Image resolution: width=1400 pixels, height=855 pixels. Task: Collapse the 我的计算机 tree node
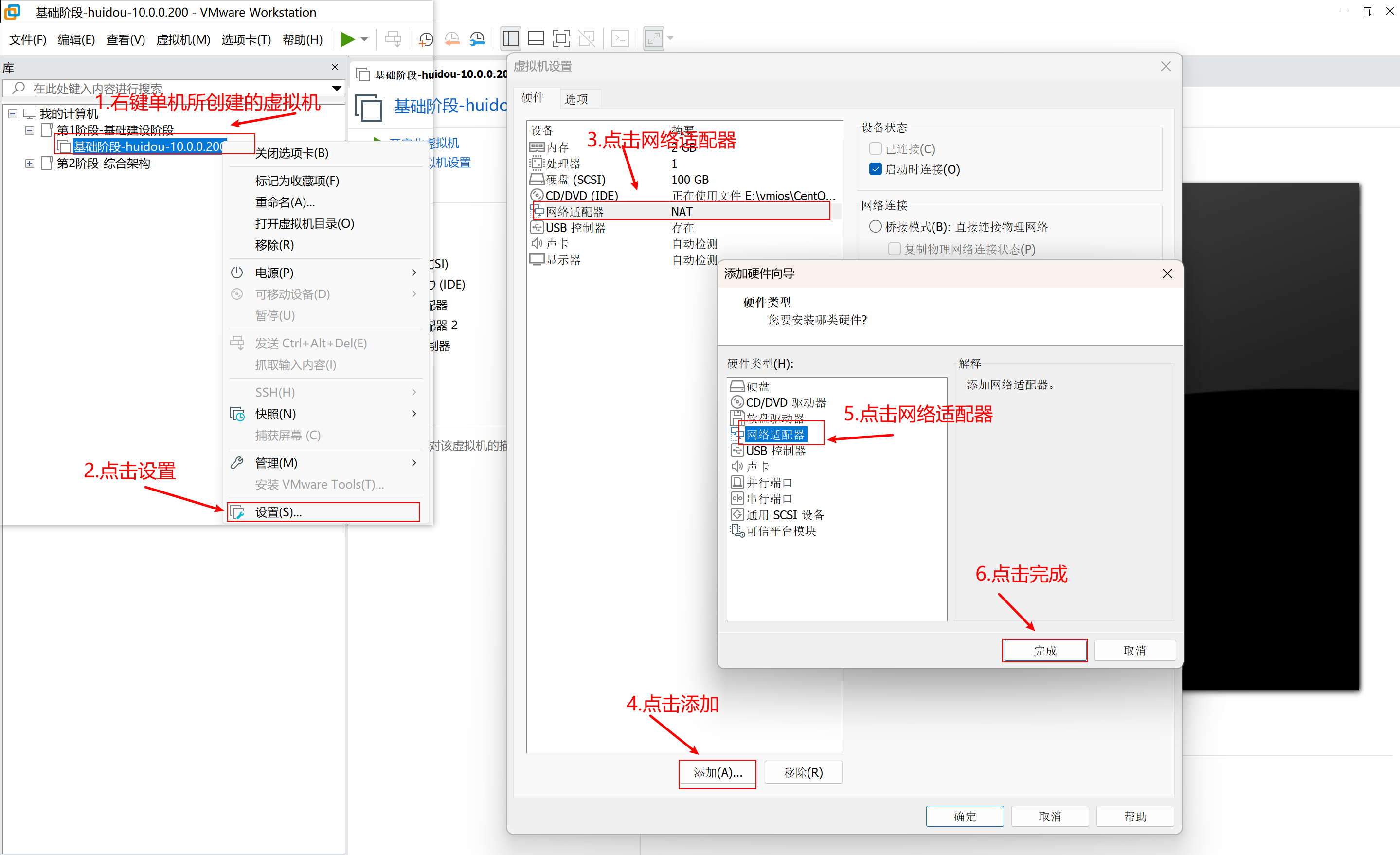pos(13,114)
